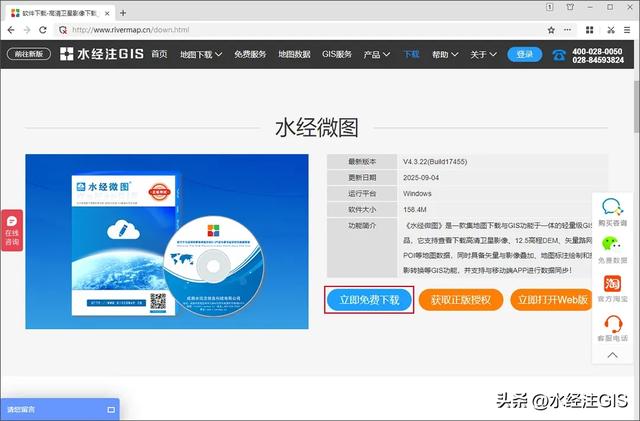Click the 前往新版 button
Image resolution: width=640 pixels, height=421 pixels.
point(29,54)
